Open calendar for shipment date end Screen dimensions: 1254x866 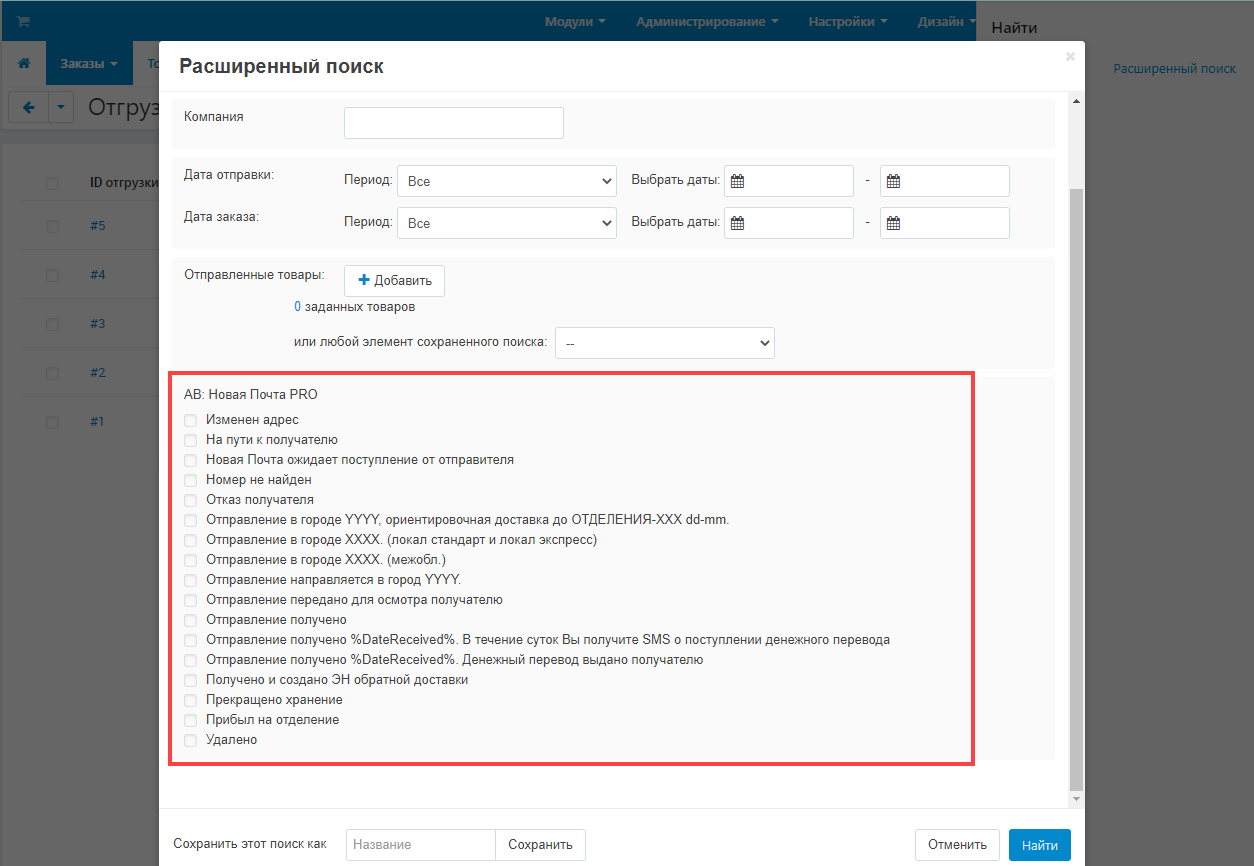[x=894, y=181]
